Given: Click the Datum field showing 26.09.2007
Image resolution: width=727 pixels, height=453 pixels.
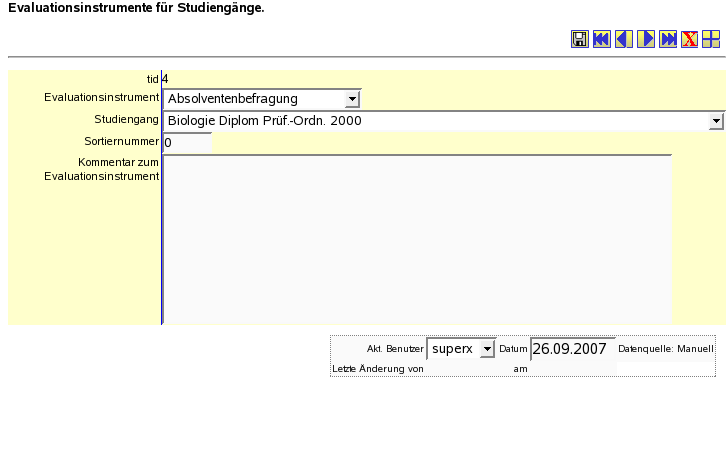Looking at the screenshot, I should [571, 349].
